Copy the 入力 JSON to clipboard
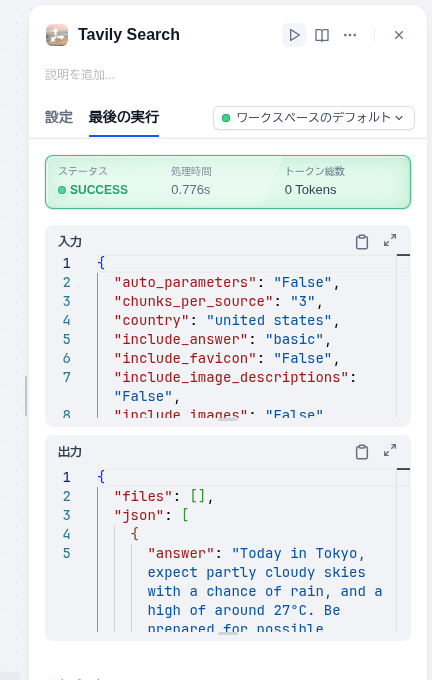432x680 pixels. point(362,242)
